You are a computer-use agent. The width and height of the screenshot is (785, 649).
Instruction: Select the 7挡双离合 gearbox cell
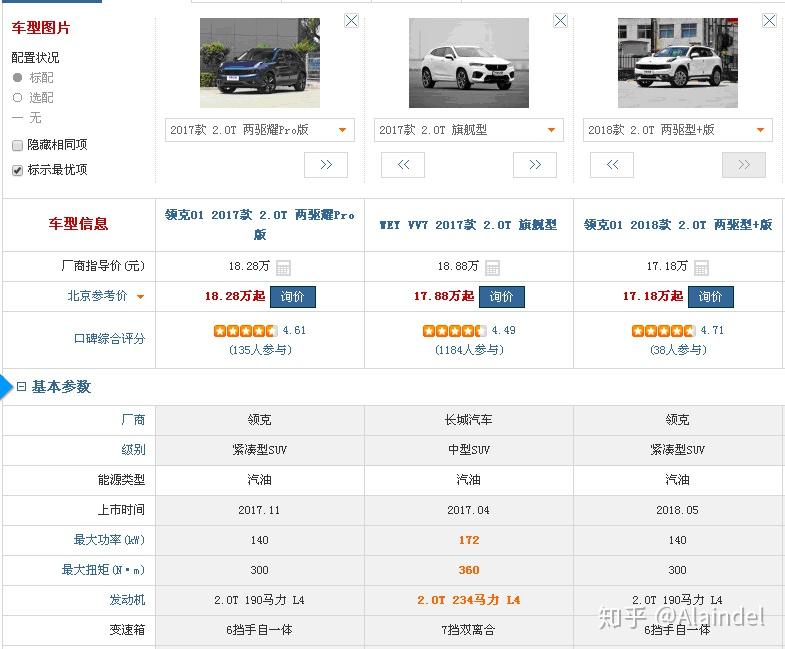(x=469, y=630)
